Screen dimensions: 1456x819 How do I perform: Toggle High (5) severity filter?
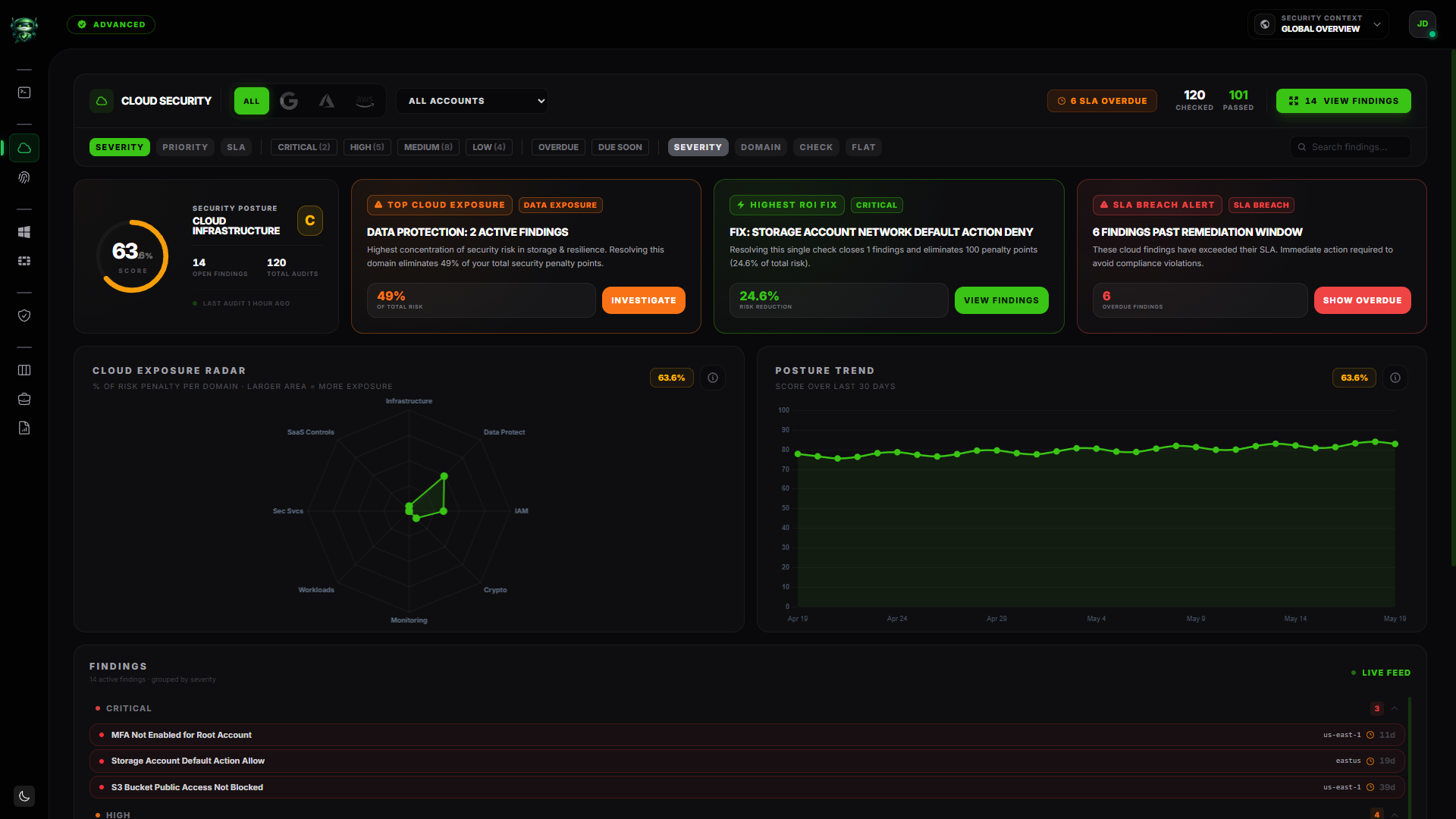point(367,147)
